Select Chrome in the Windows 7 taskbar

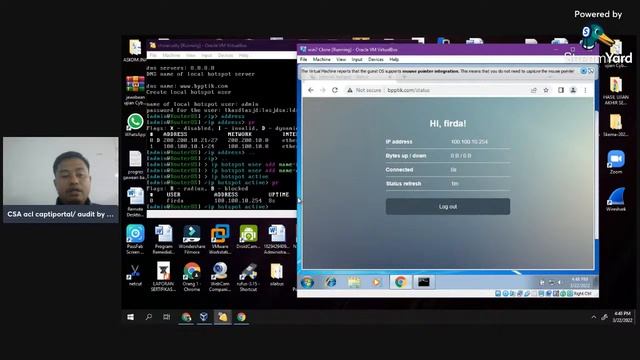click(400, 282)
